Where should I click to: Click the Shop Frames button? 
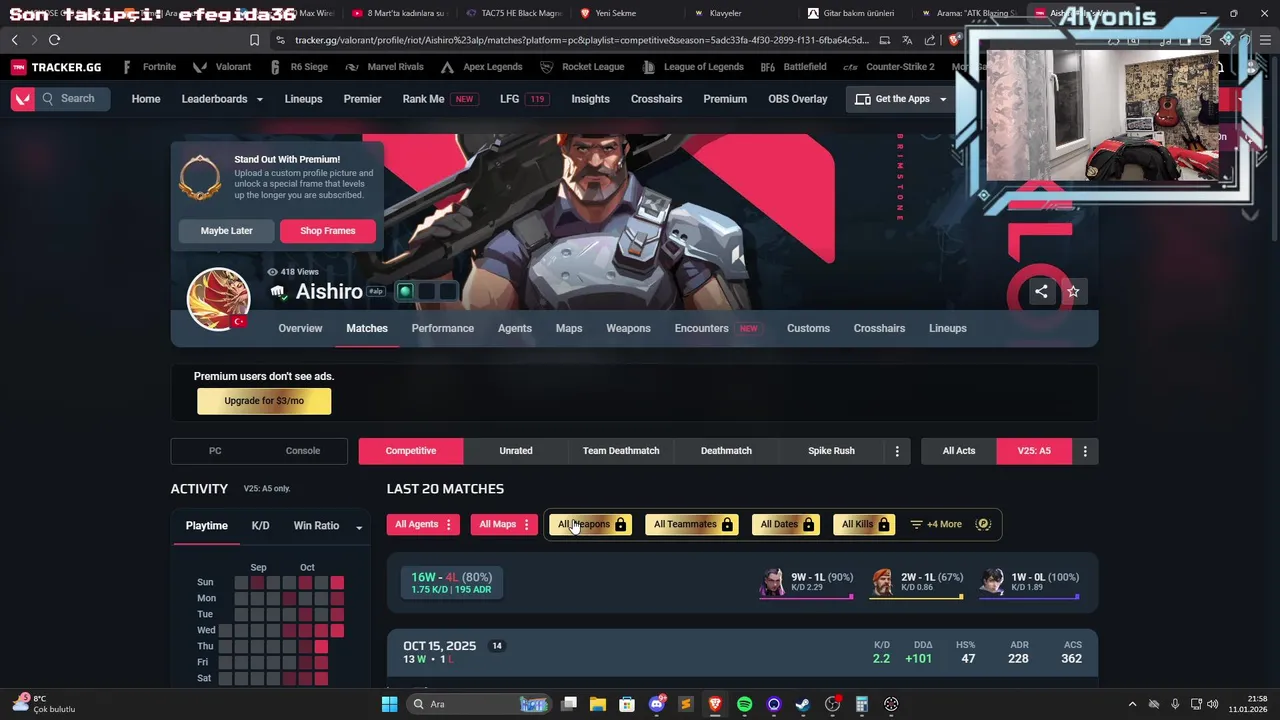[328, 231]
